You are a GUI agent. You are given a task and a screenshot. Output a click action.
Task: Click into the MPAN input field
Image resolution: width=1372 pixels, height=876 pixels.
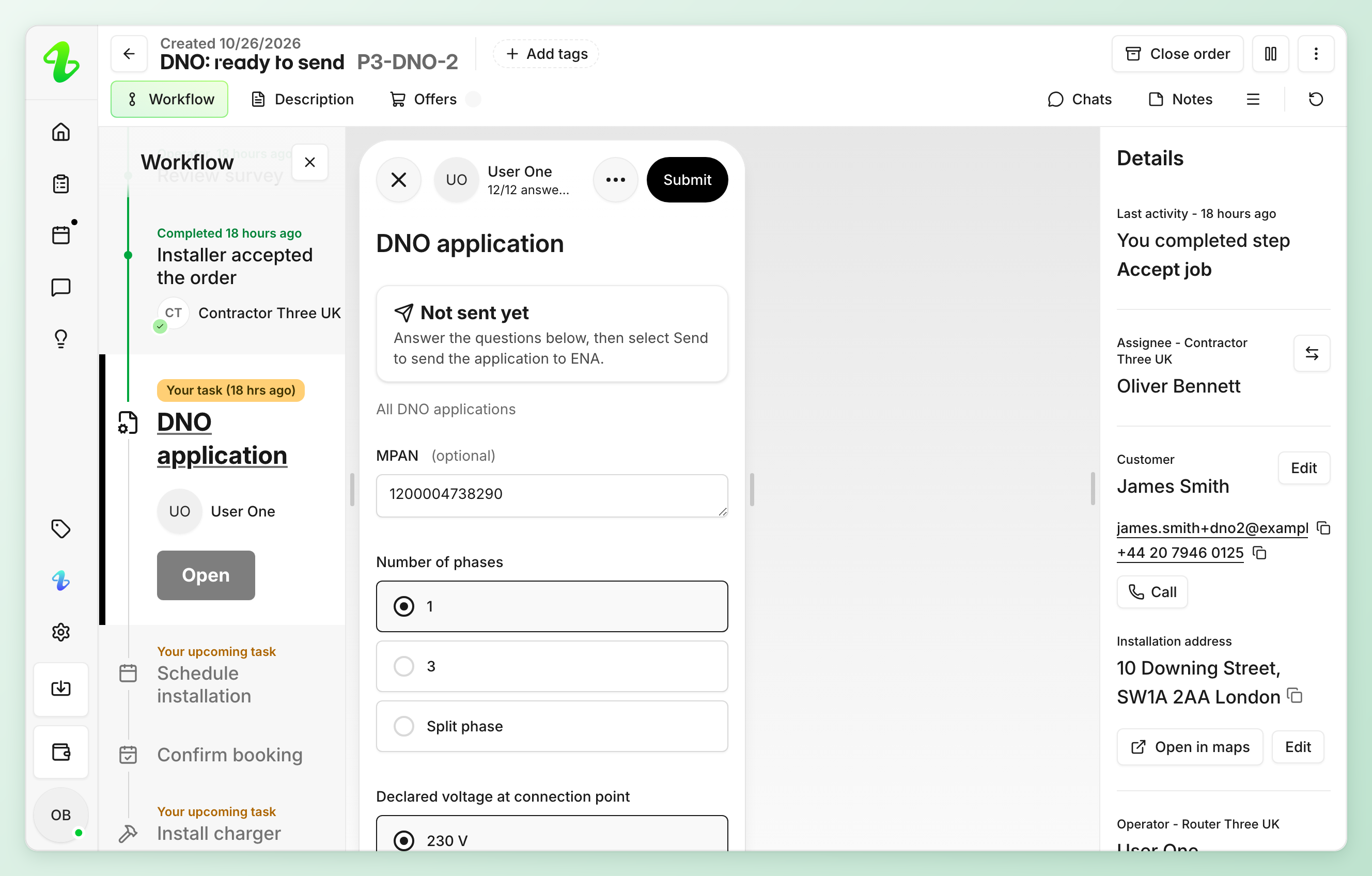[552, 495]
